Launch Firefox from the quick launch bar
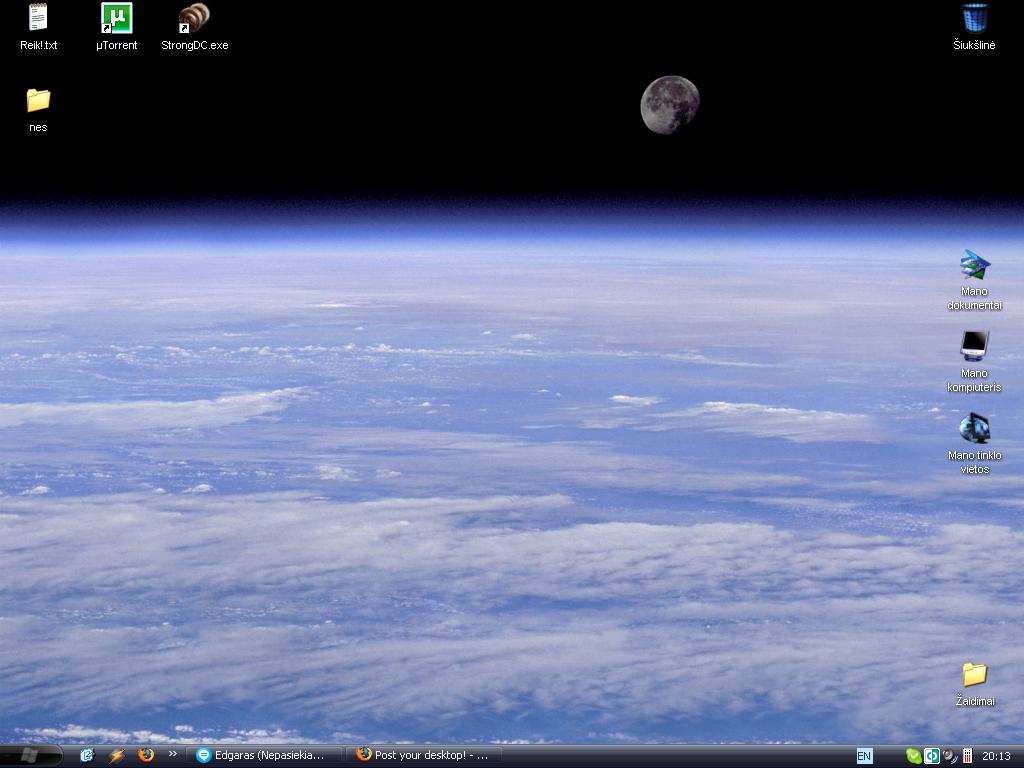The image size is (1024, 768). click(146, 755)
